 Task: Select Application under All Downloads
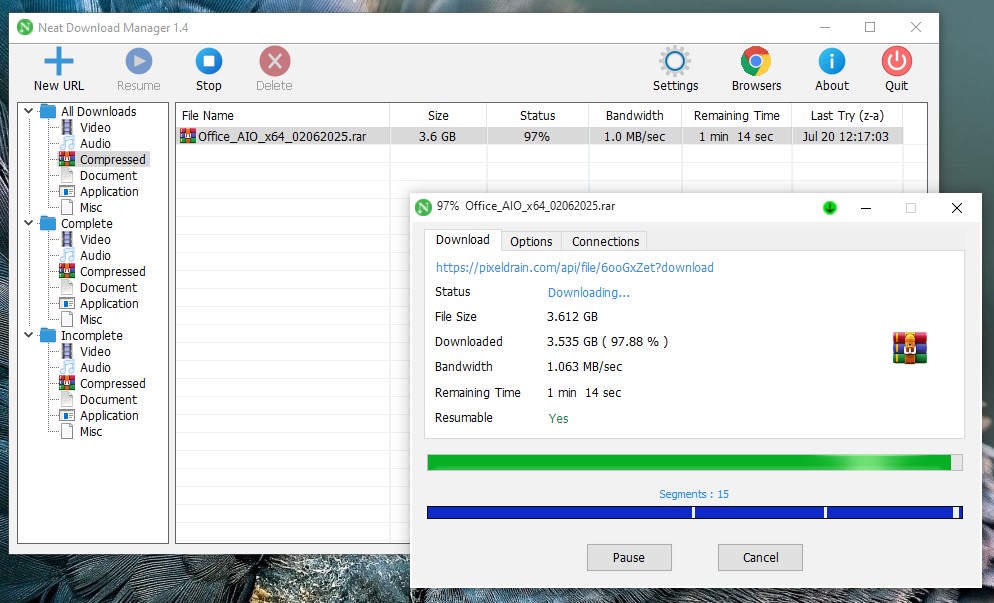pyautogui.click(x=109, y=191)
